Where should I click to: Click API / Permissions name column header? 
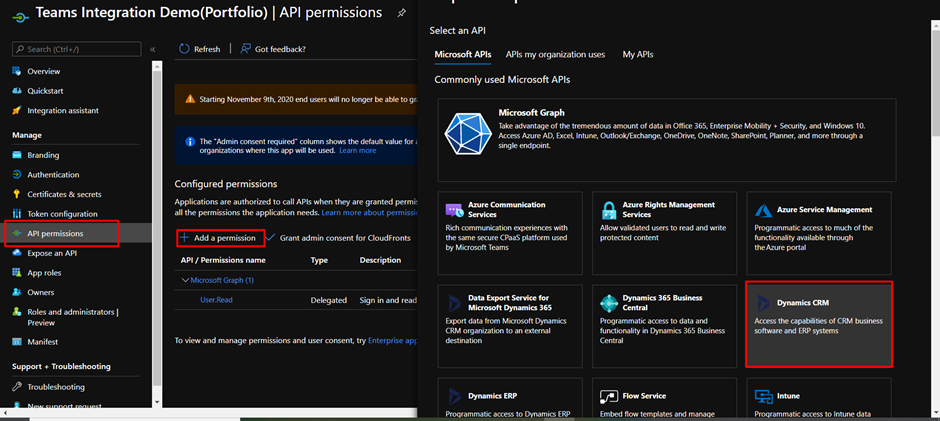pyautogui.click(x=223, y=260)
